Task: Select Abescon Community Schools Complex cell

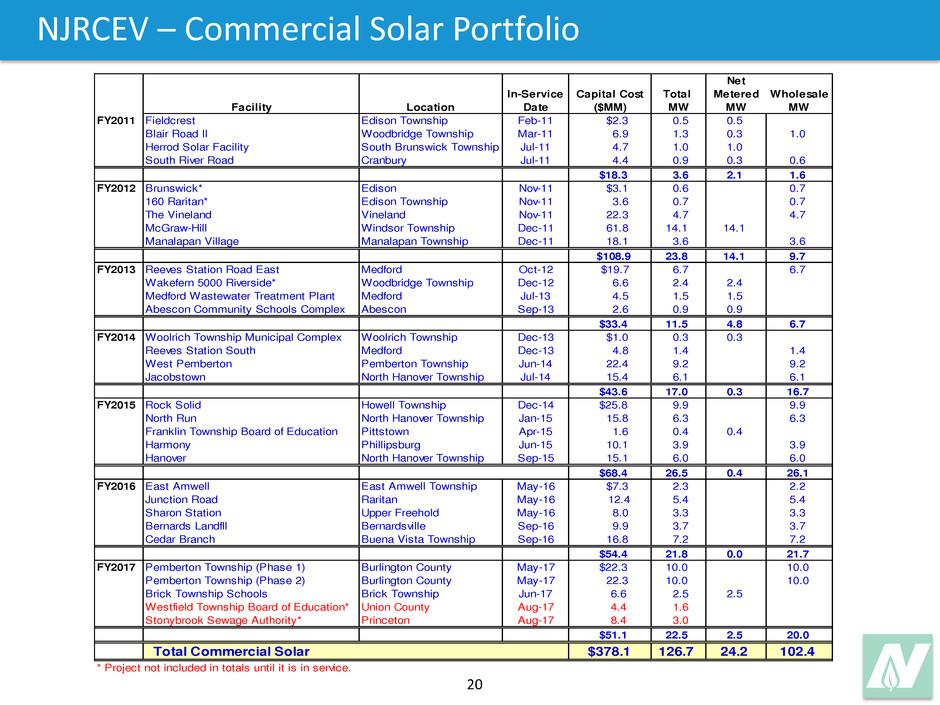Action: 245,309
